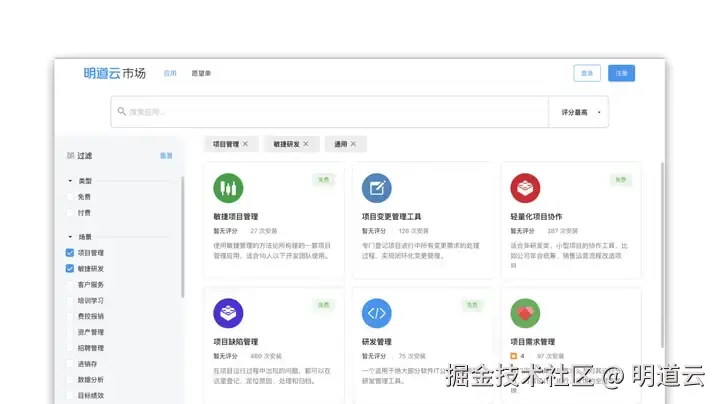The height and width of the screenshot is (404, 720).
Task: Click the 明道云市场 logo
Action: click(x=114, y=73)
